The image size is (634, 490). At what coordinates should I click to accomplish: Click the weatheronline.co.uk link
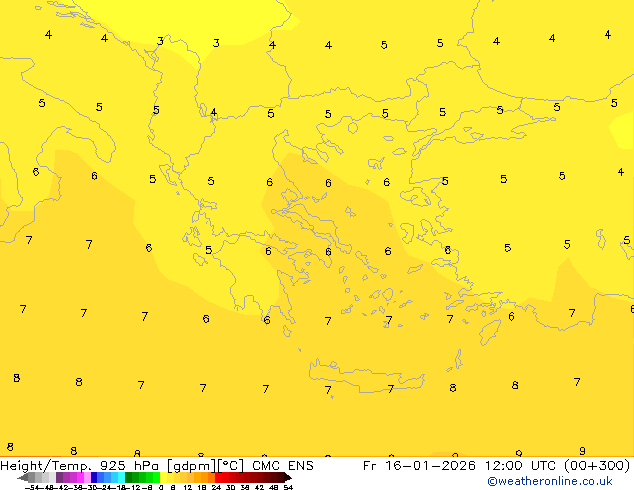pos(550,481)
